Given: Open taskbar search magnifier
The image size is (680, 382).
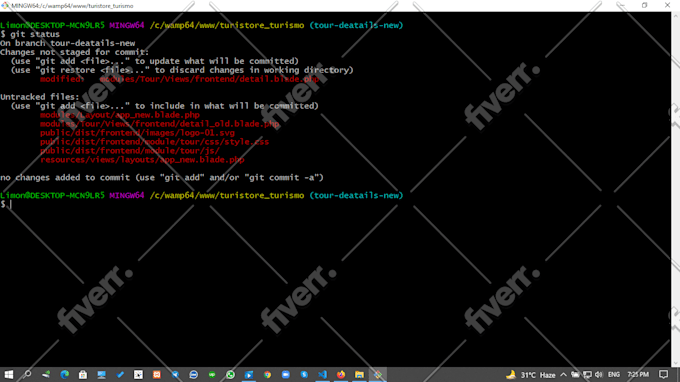Looking at the screenshot, I should click(27, 374).
